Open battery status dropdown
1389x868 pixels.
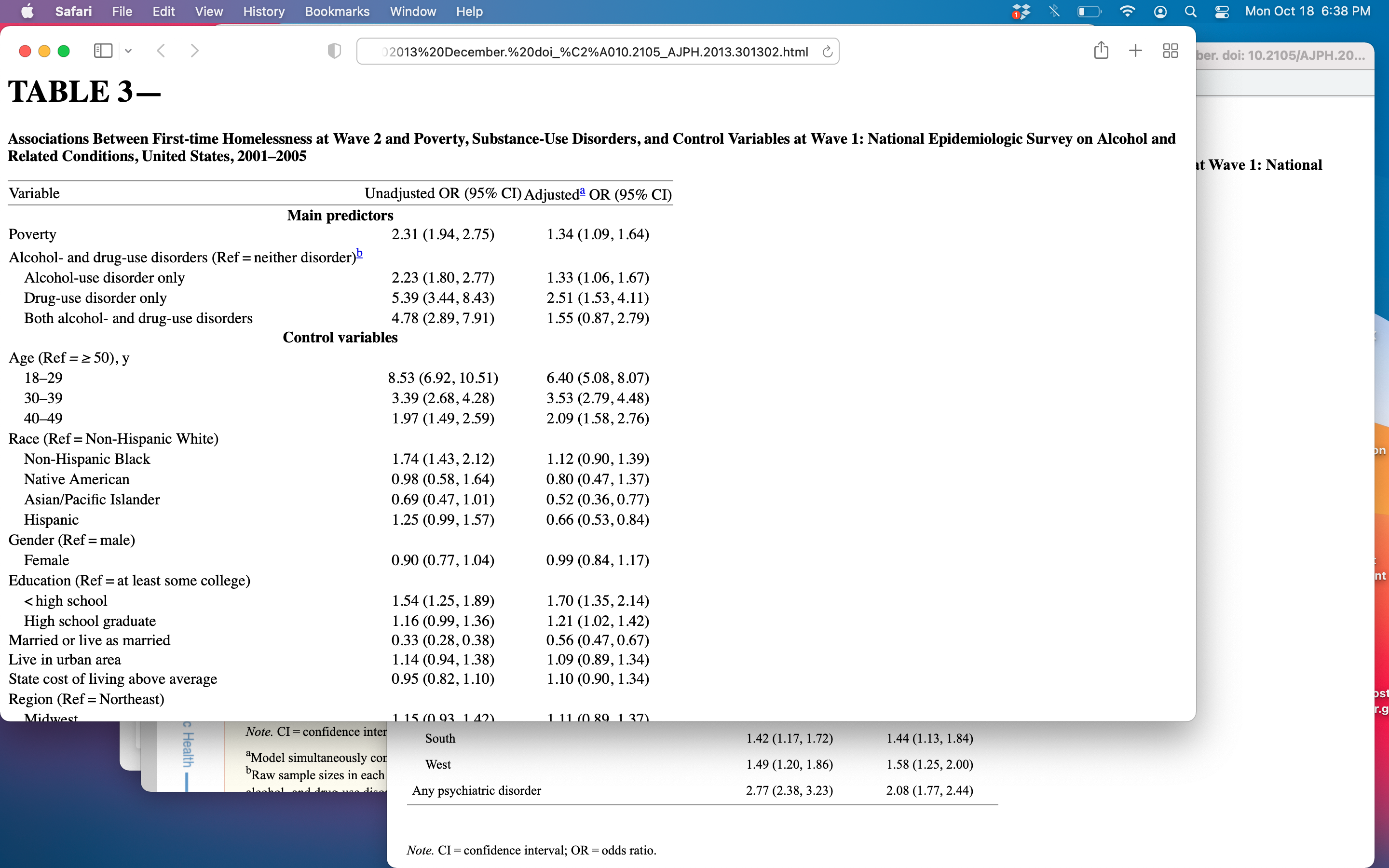point(1089,12)
